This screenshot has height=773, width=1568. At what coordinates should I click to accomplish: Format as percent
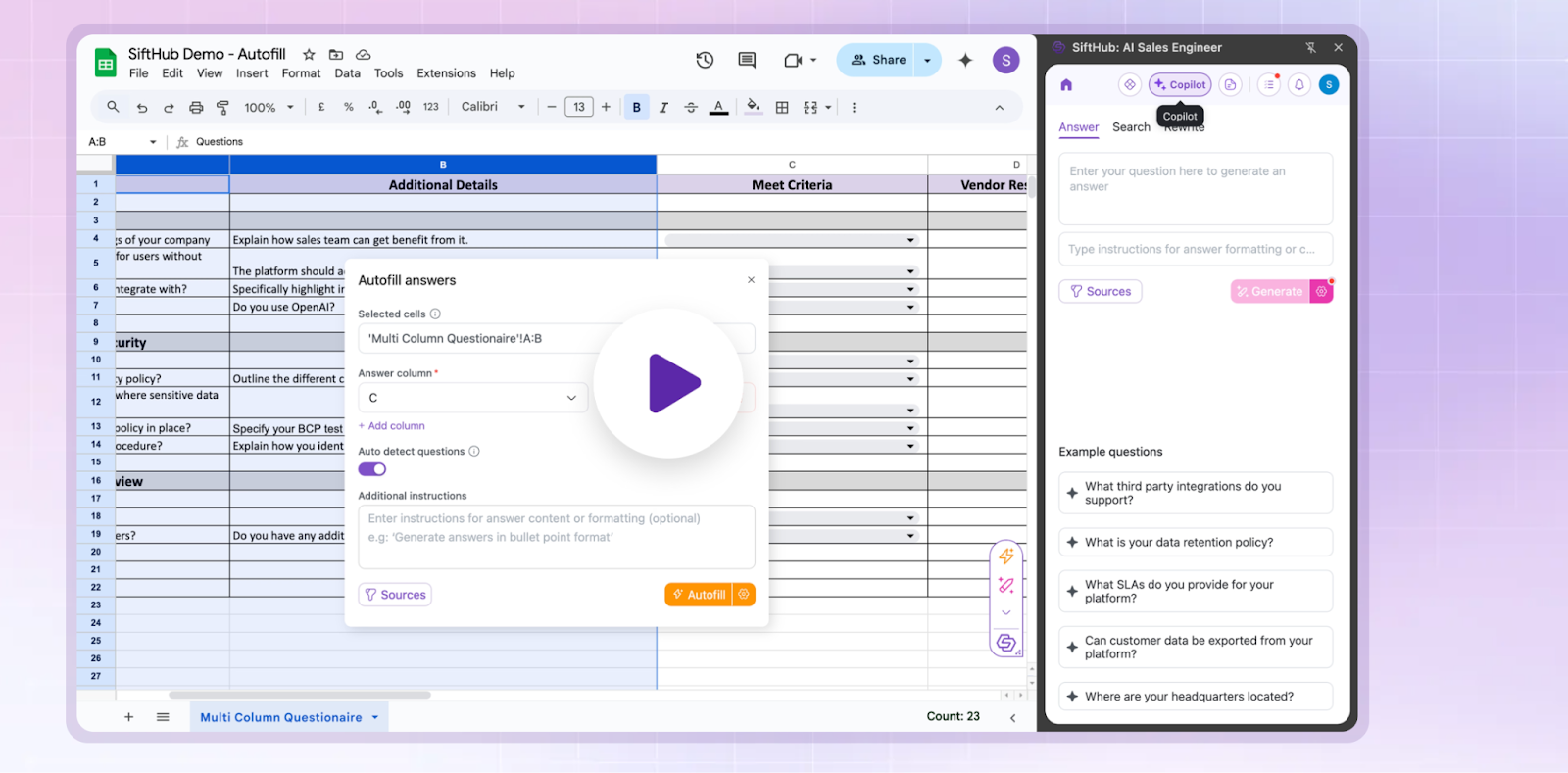click(349, 107)
